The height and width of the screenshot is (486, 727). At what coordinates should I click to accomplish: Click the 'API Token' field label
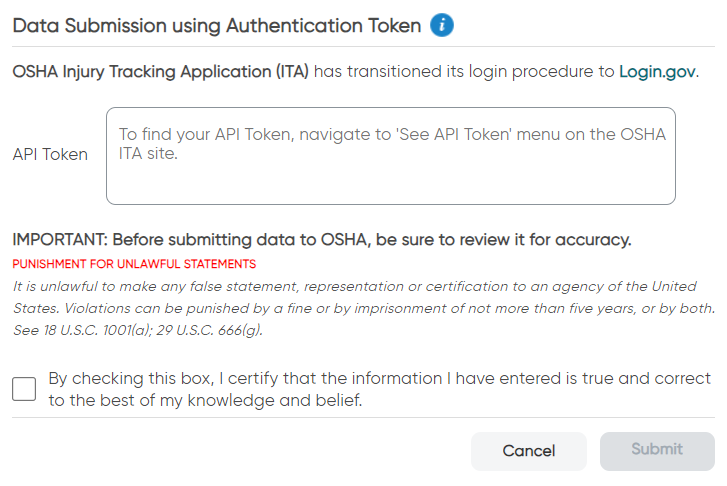pos(50,154)
